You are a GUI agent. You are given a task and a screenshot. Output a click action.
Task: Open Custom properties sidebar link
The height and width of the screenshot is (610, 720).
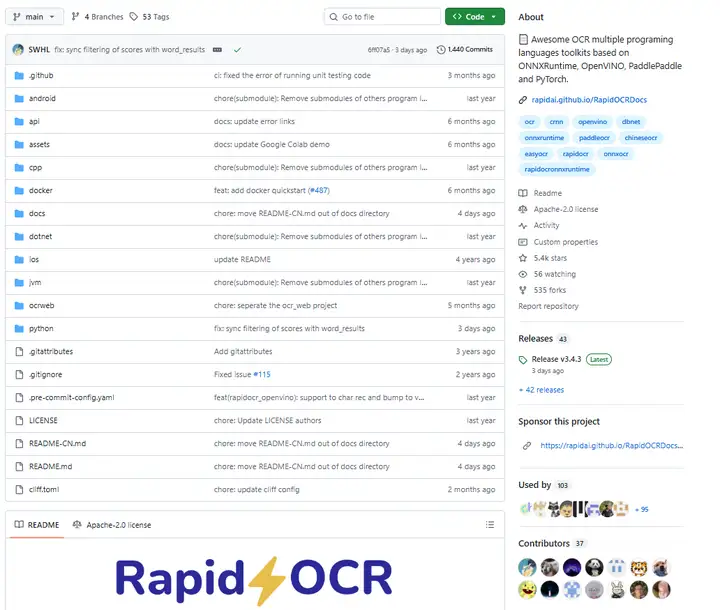pyautogui.click(x=558, y=242)
